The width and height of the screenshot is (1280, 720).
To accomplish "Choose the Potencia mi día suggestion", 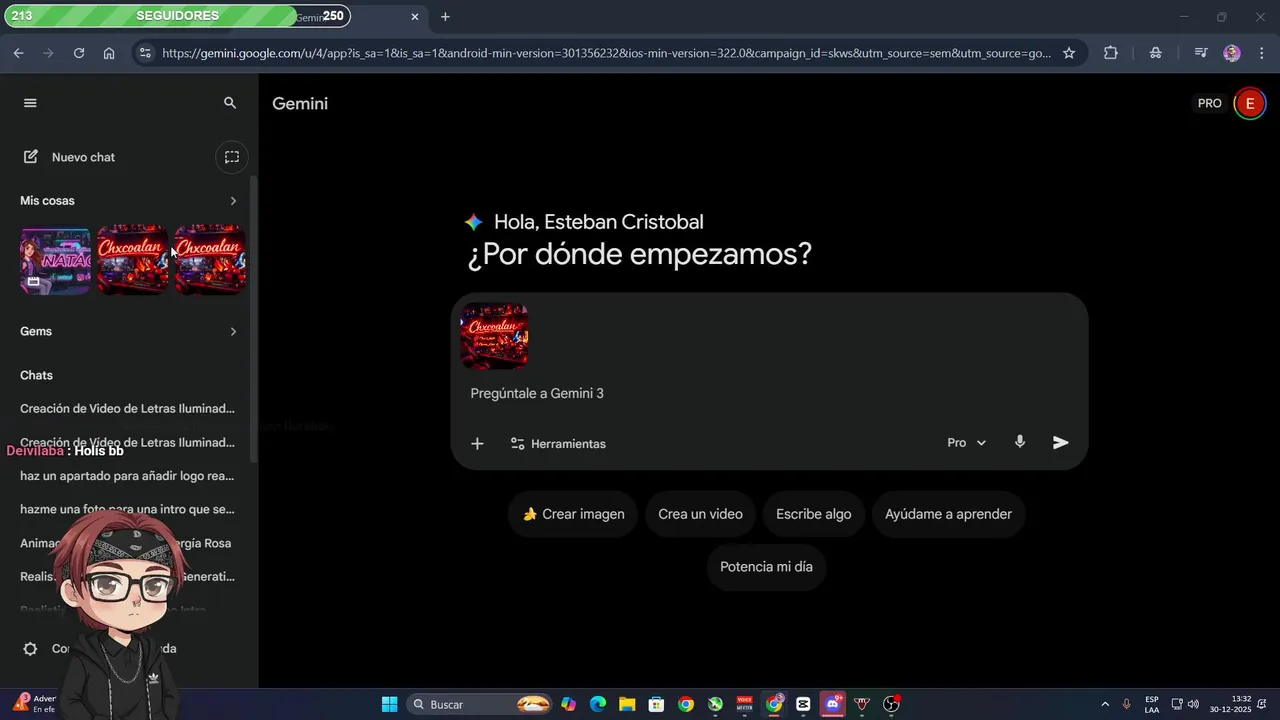I will point(766,567).
